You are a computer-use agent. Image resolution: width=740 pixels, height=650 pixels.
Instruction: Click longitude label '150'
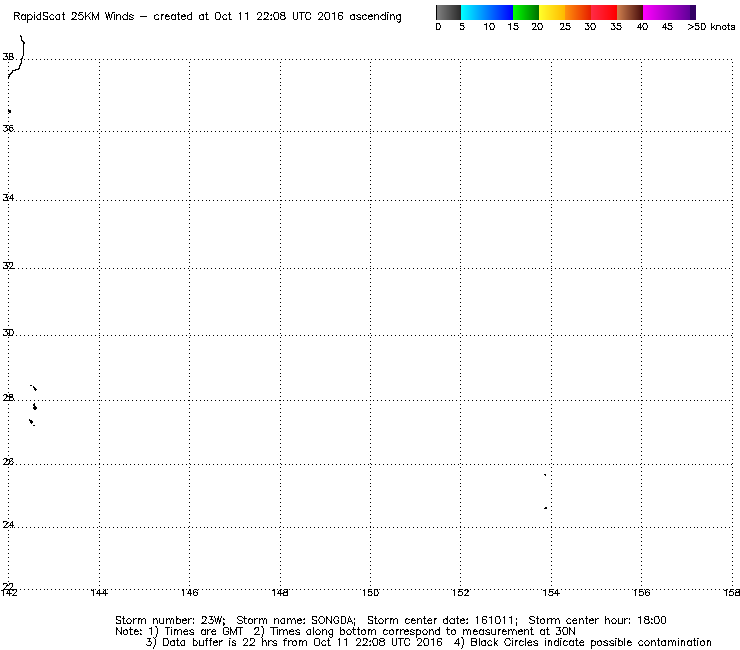pos(370,592)
